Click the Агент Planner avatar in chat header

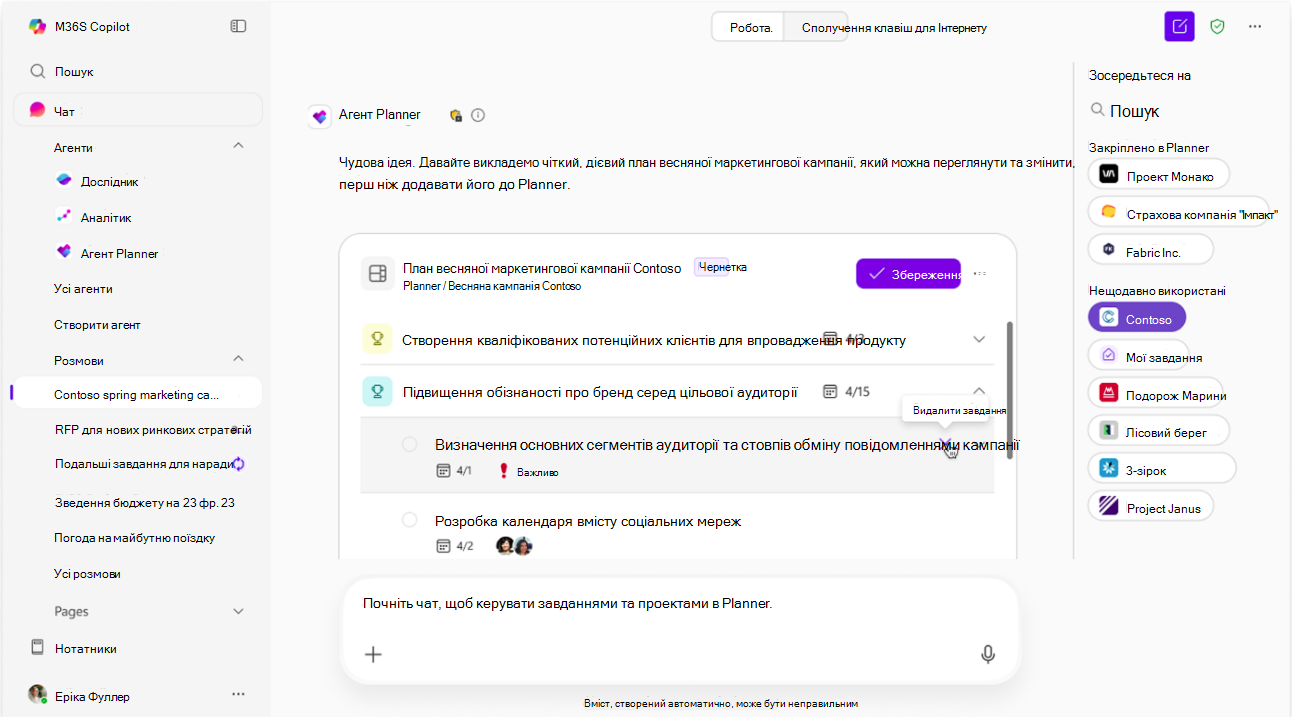click(319, 117)
